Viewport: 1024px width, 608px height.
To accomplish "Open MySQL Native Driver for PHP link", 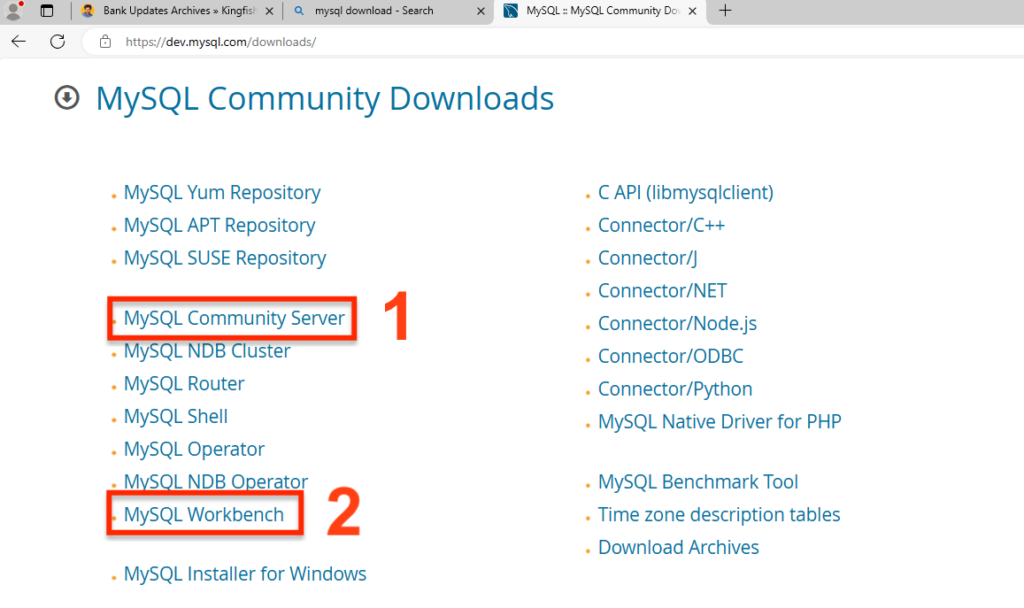I will (x=720, y=421).
